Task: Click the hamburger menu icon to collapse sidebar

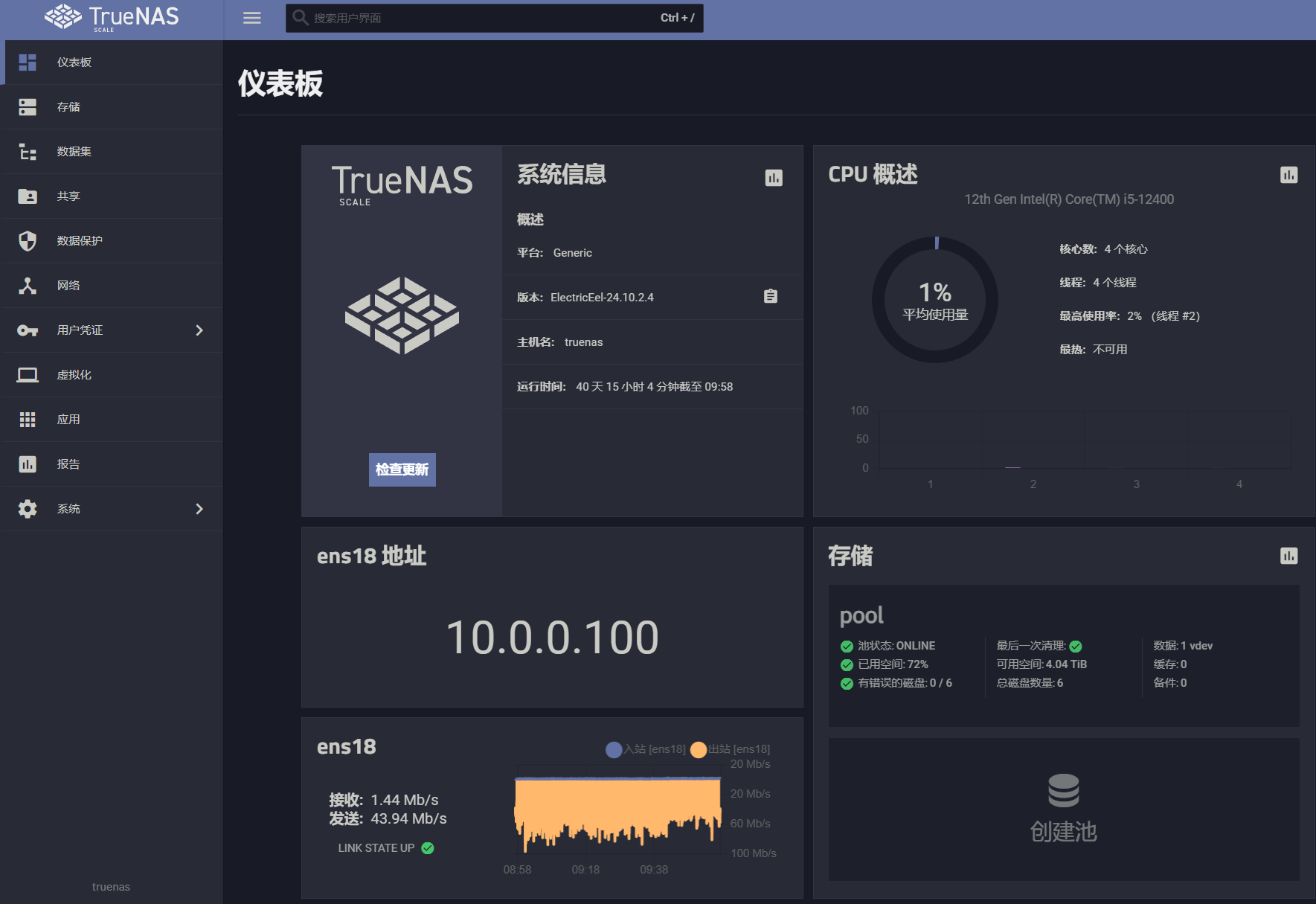Action: [252, 18]
